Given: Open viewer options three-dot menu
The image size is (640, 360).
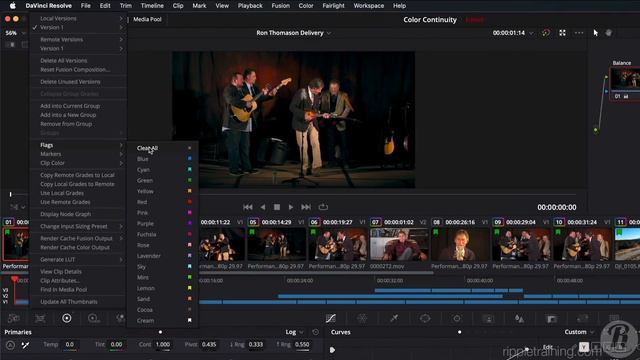Looking at the screenshot, I should 579,33.
